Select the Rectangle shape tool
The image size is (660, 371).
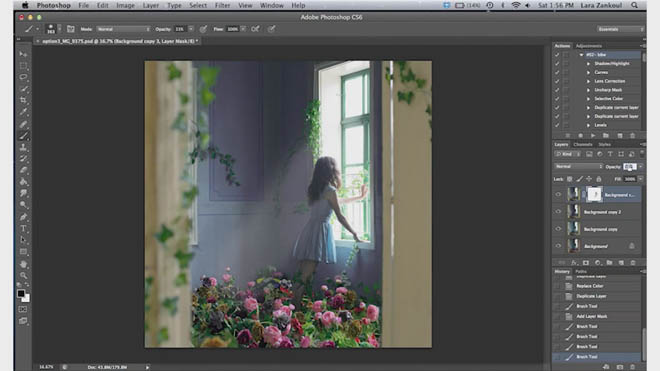click(23, 252)
